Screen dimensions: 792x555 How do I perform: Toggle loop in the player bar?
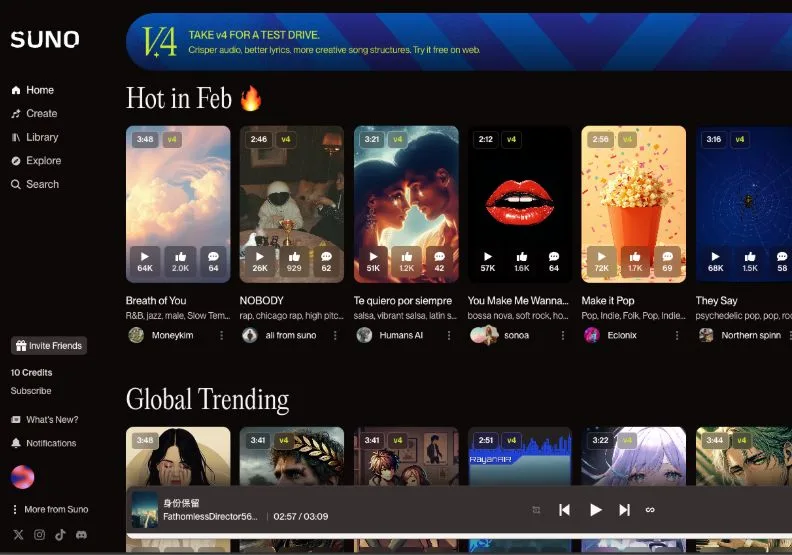[650, 510]
